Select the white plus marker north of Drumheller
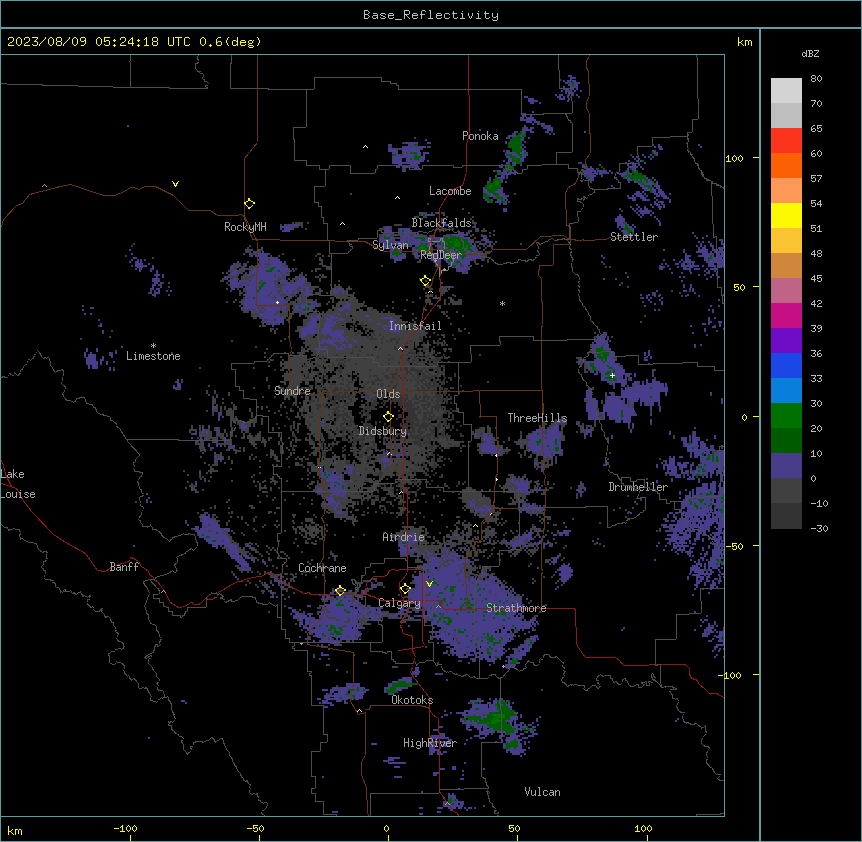This screenshot has height=842, width=862. tap(612, 375)
